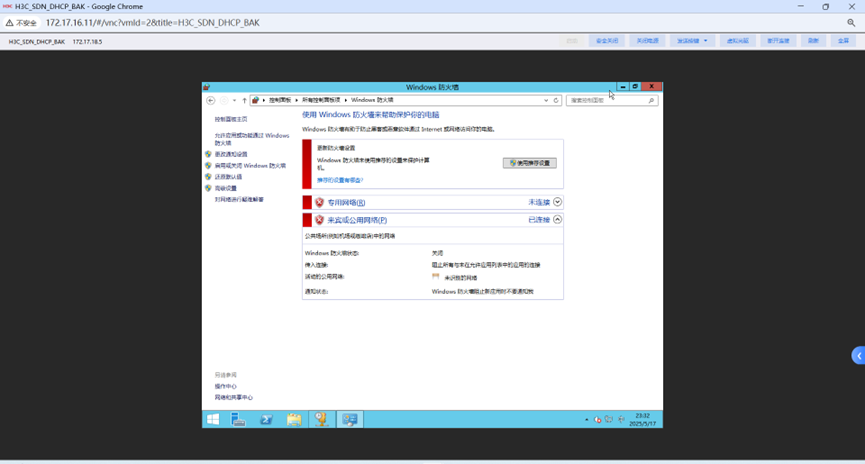
Task: Open PowerShell from the taskbar
Action: click(x=266, y=419)
